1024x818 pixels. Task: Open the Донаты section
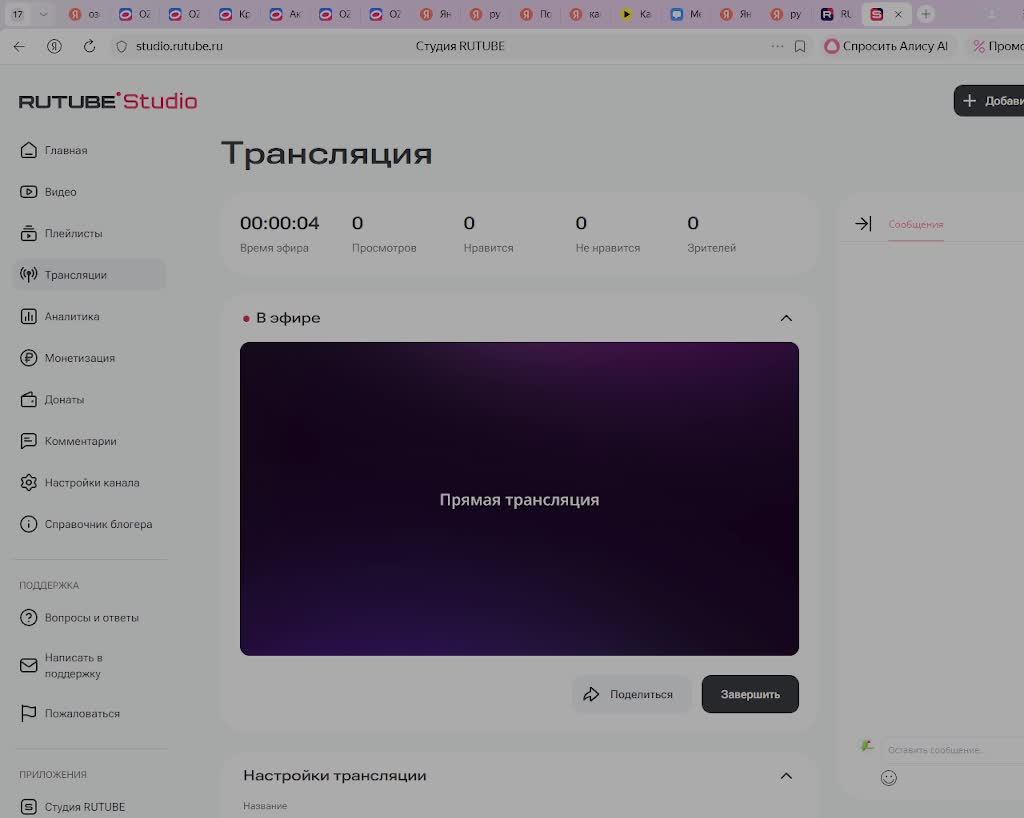[52, 400]
